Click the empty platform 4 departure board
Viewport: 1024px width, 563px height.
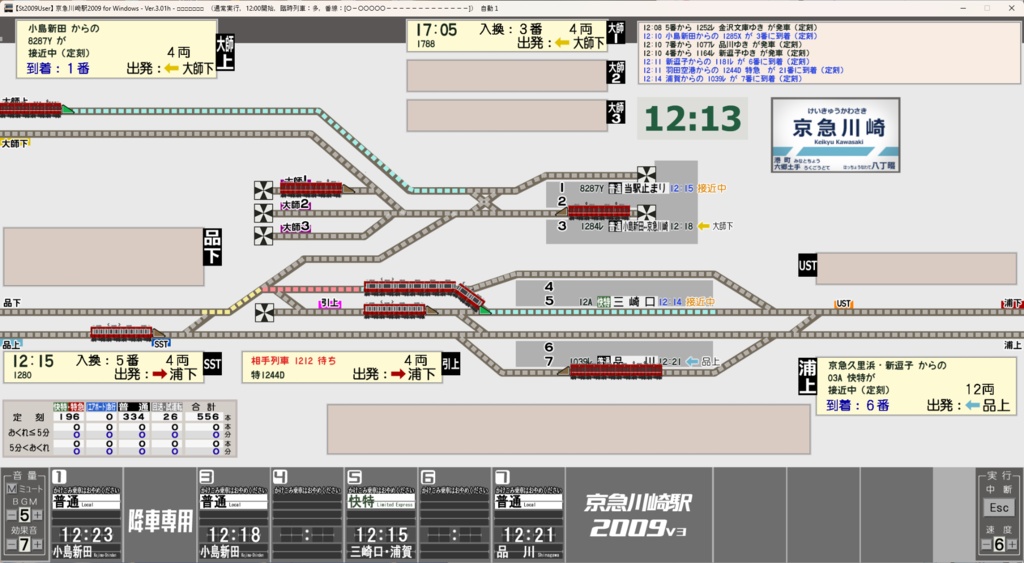(307, 513)
